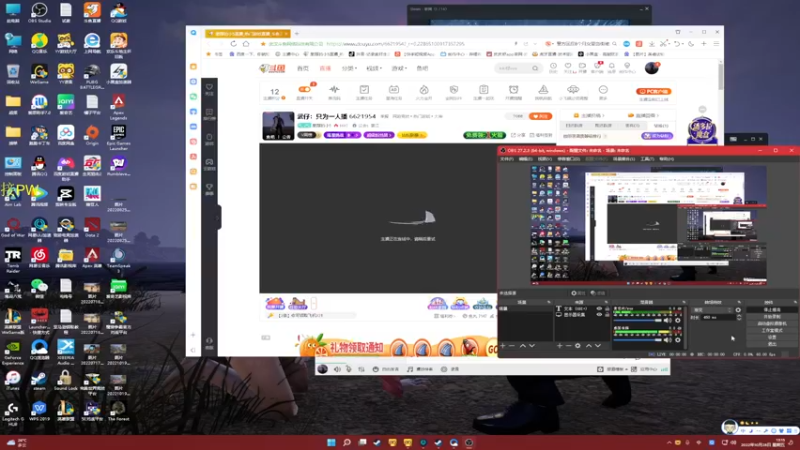800x450 pixels.
Task: Expand the 视频 dropdown in Douyu navigation
Action: pyautogui.click(x=373, y=68)
